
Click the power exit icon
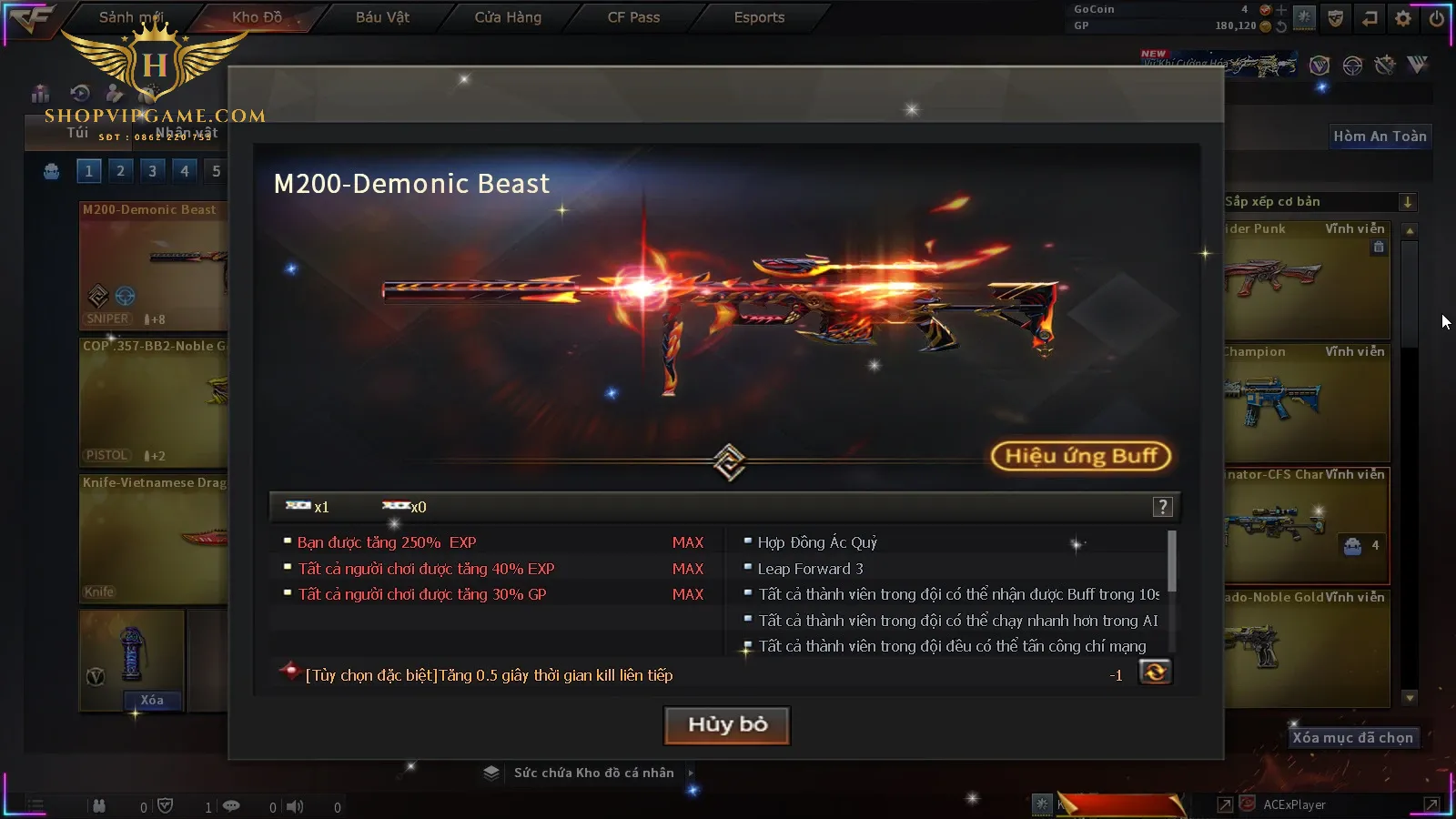1437,17
